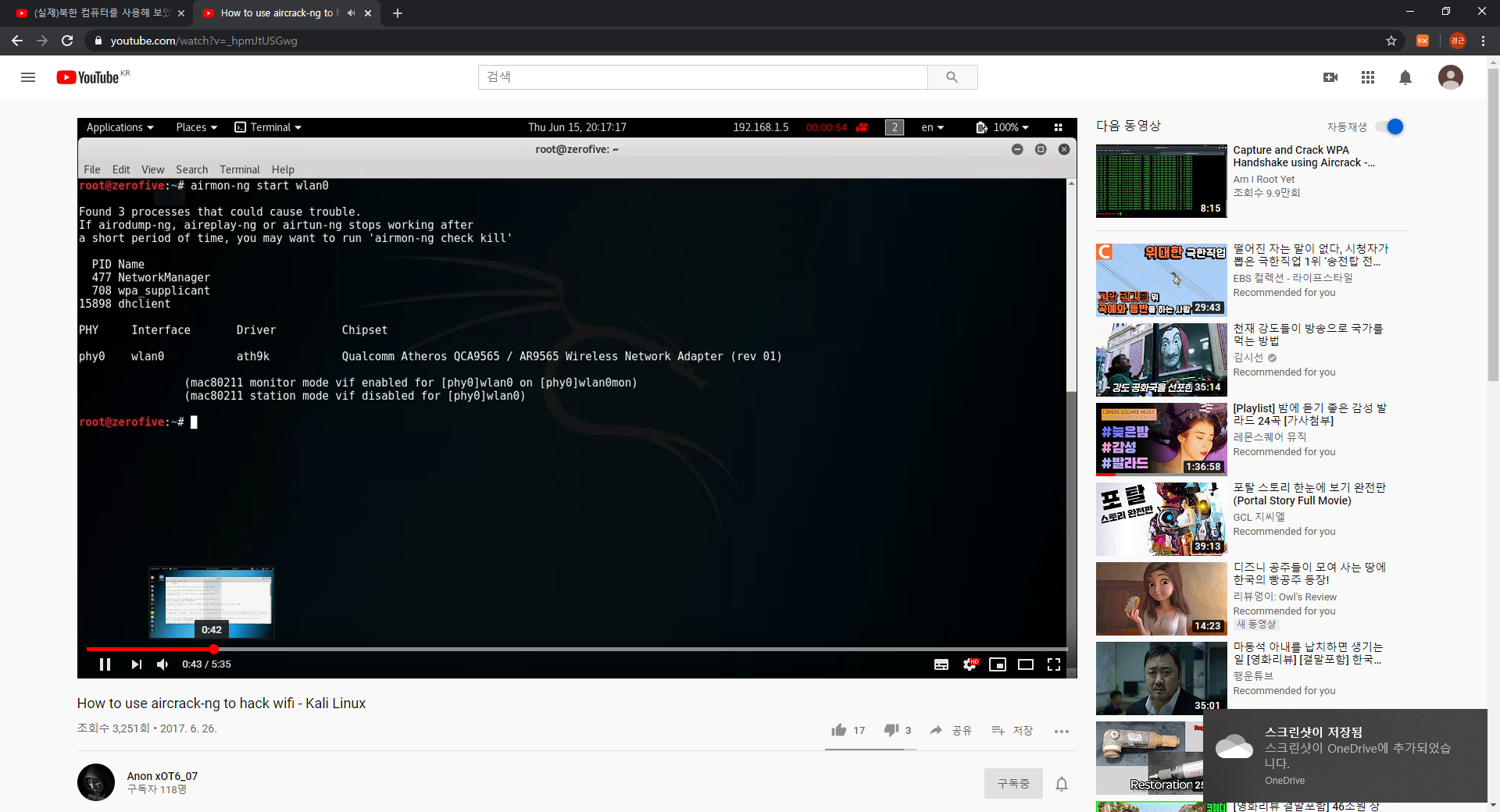Open the account avatar menu
This screenshot has height=812, width=1500.
tap(1451, 77)
